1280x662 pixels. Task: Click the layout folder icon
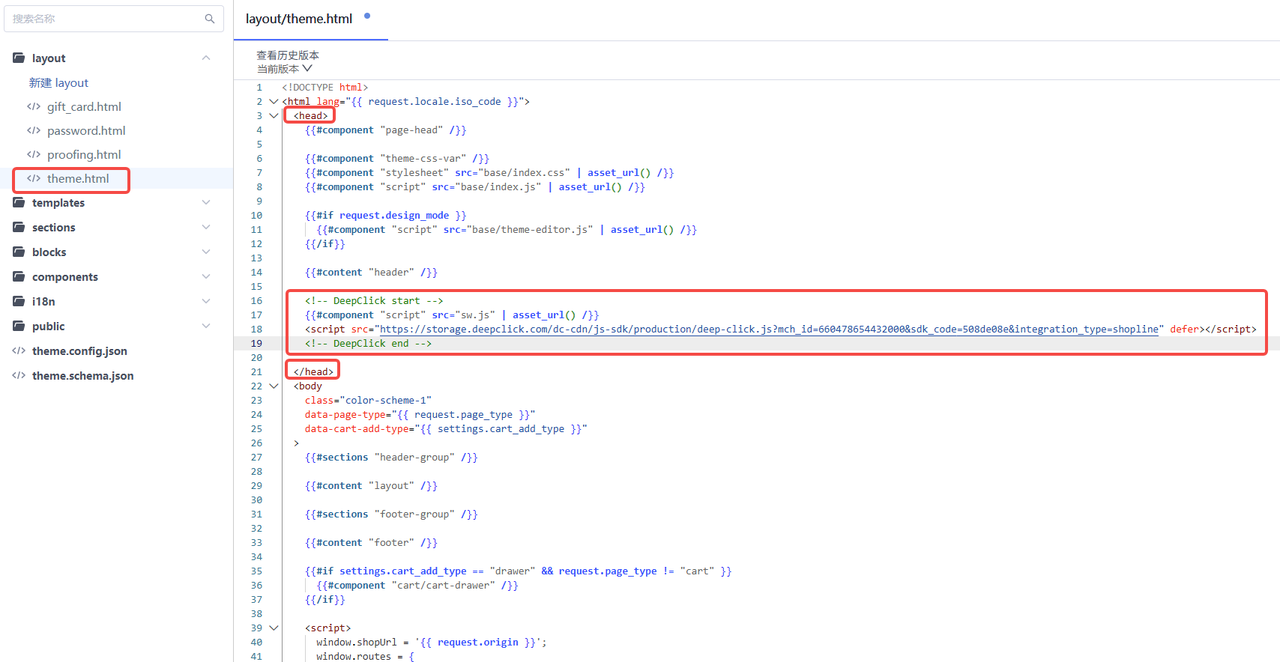pyautogui.click(x=18, y=58)
